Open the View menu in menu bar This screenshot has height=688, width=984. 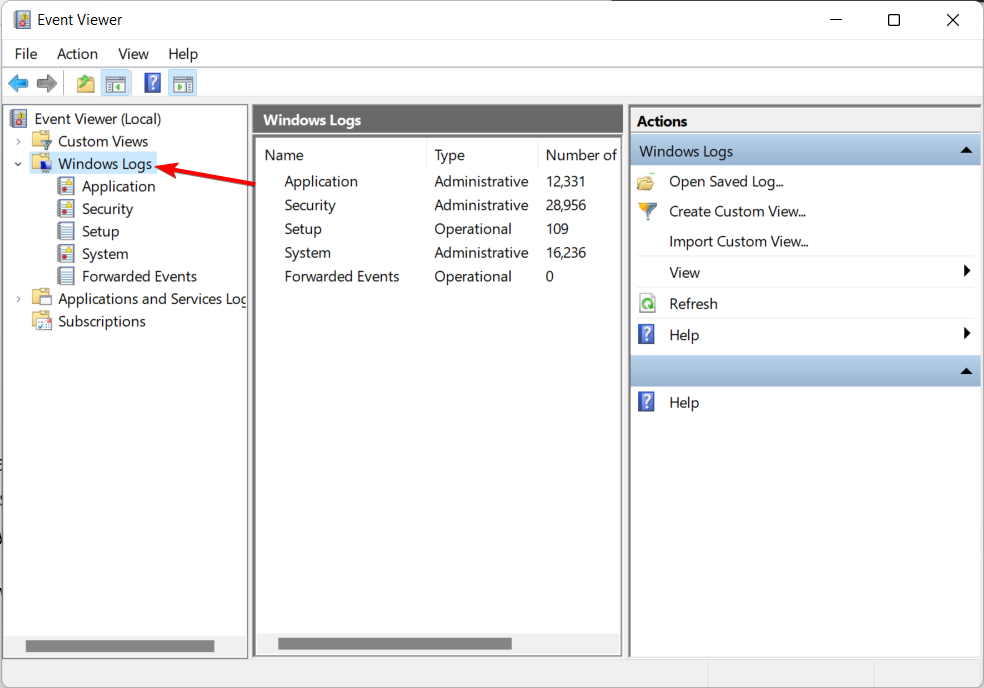pos(134,54)
